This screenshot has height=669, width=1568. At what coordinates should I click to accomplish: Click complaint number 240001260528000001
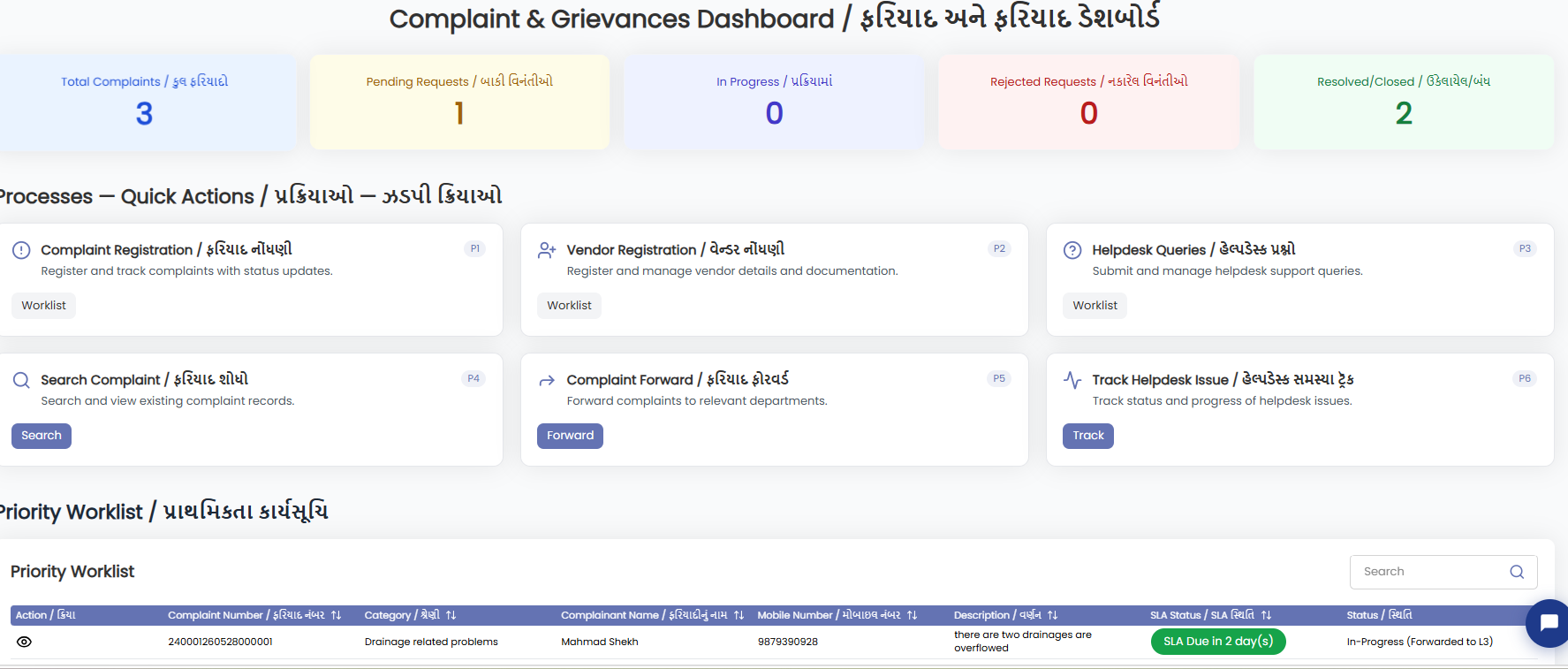click(x=220, y=642)
